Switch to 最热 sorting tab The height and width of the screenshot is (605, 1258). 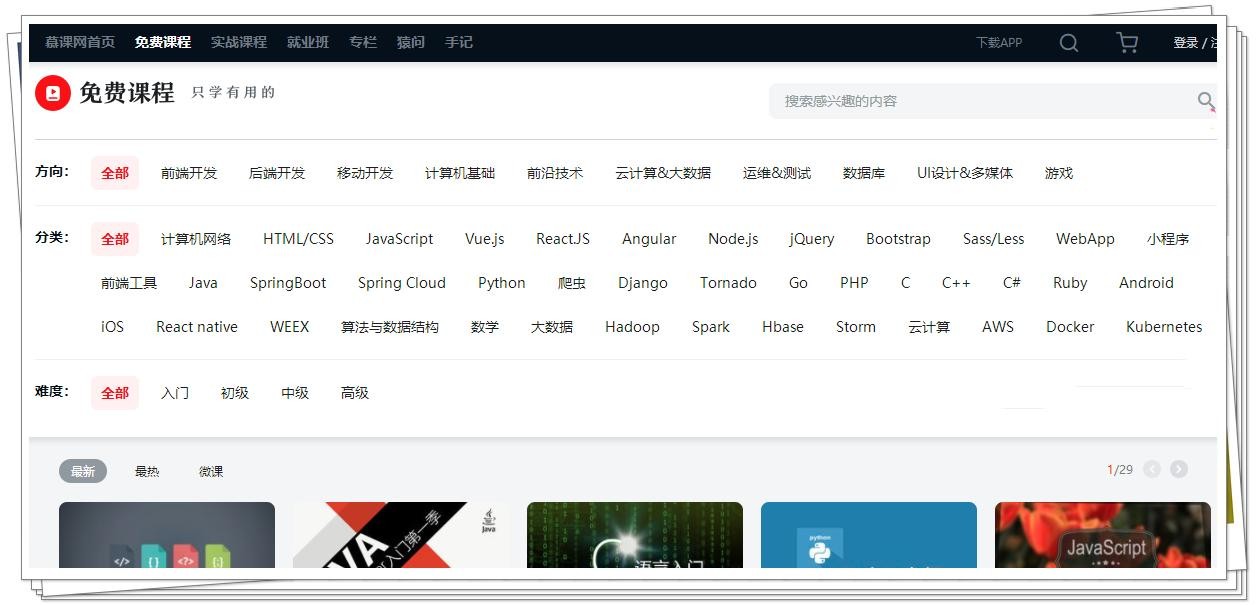coord(147,471)
